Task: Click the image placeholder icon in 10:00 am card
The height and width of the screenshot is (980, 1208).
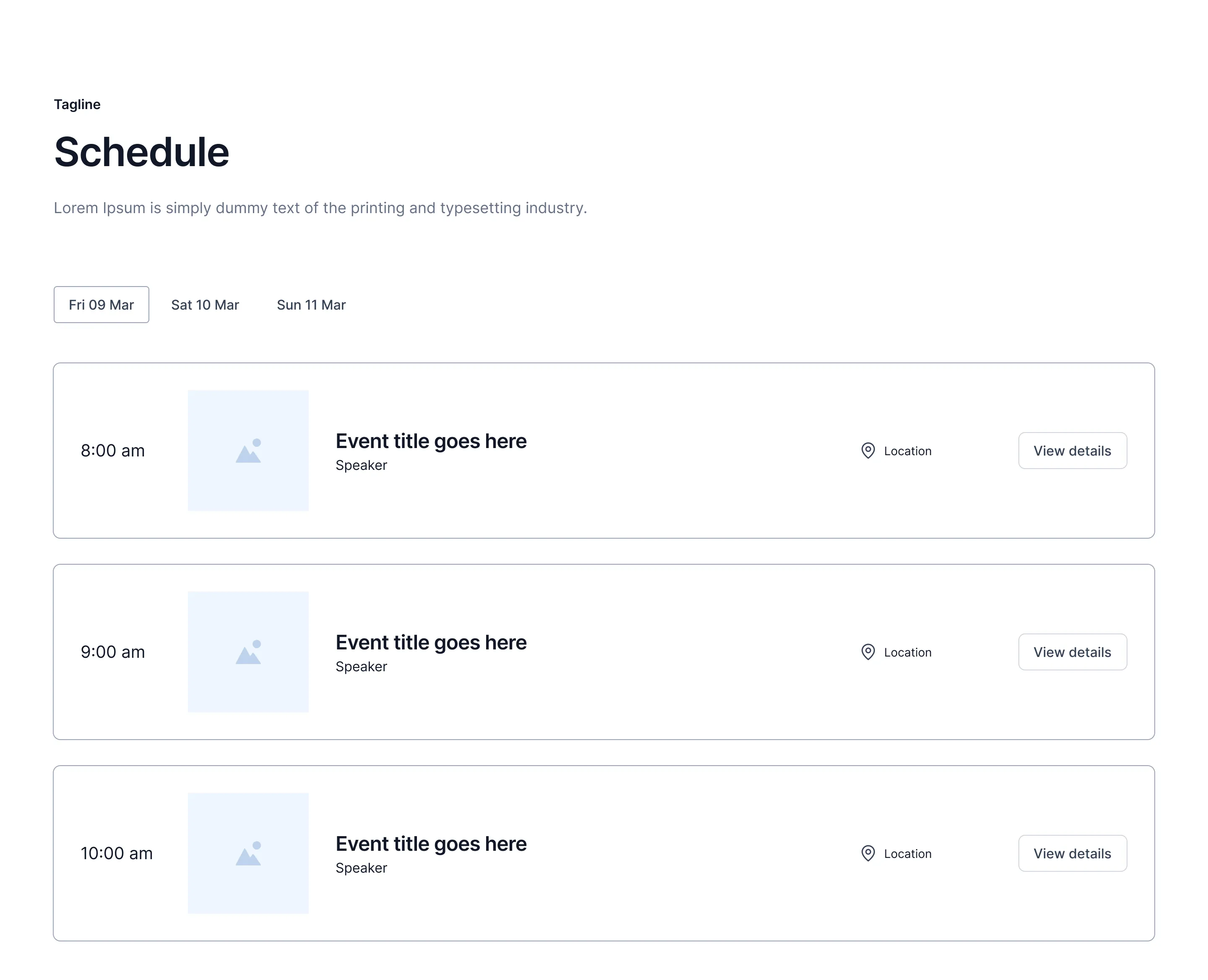Action: [248, 854]
